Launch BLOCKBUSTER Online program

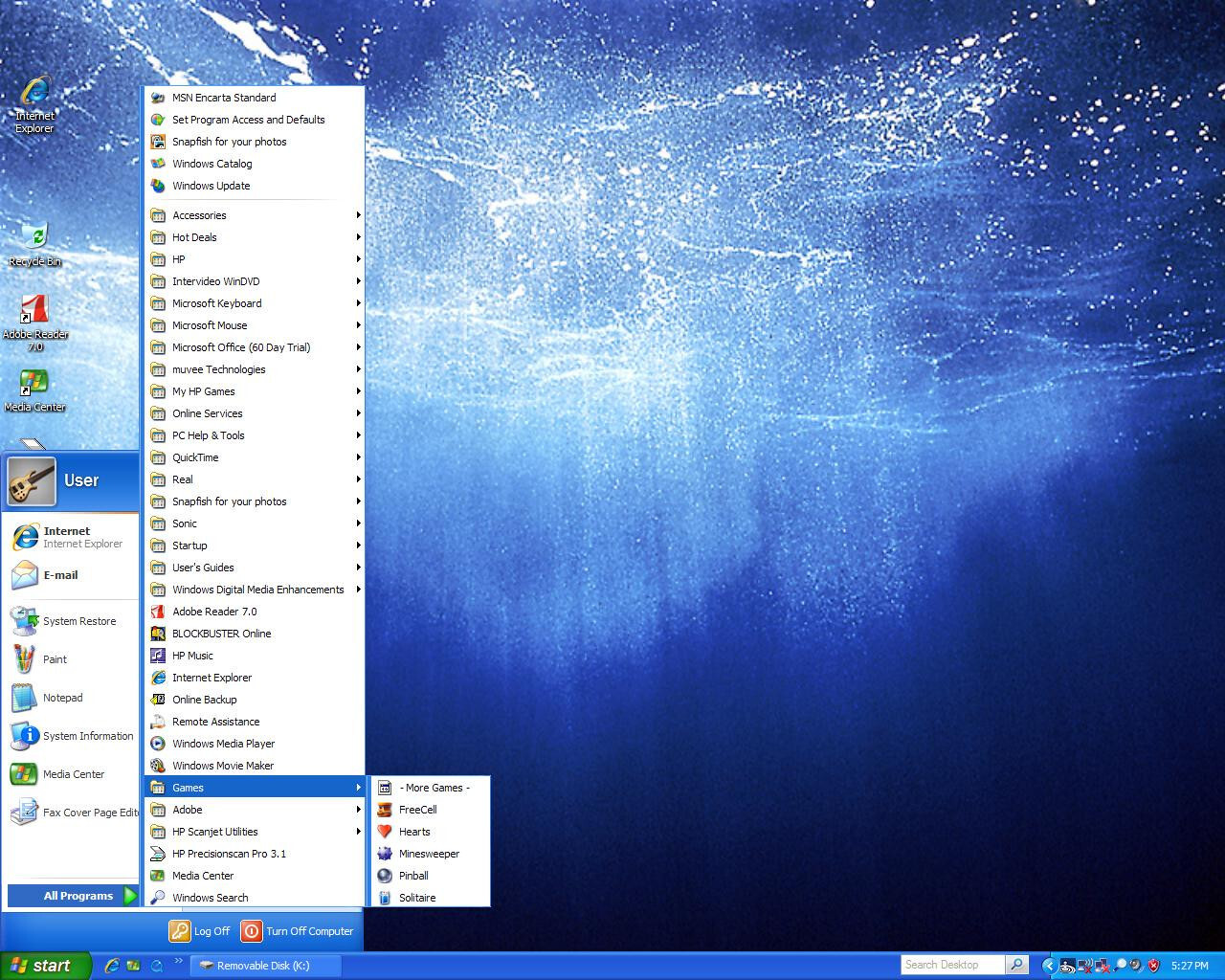255,634
